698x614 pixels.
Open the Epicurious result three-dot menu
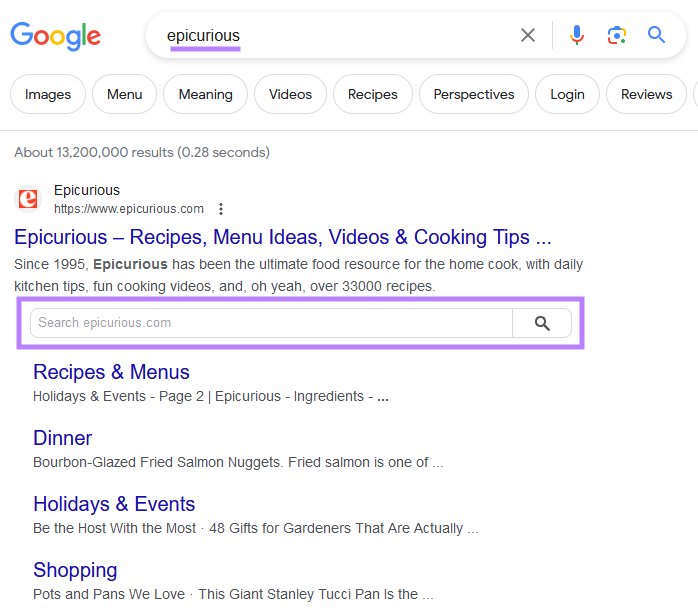tap(221, 209)
